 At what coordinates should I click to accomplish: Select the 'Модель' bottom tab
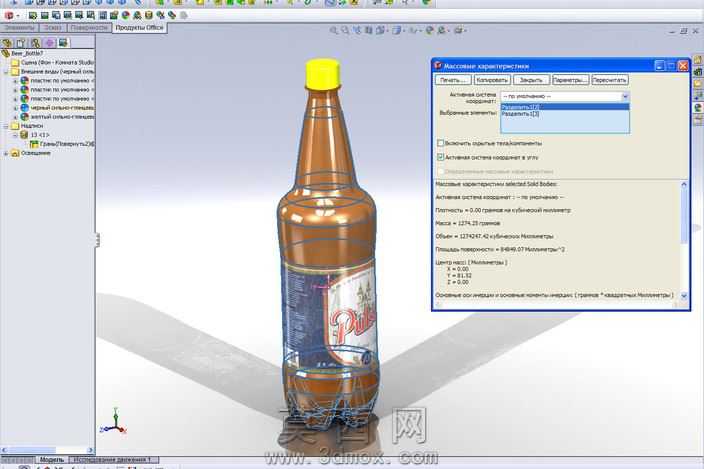coord(52,460)
